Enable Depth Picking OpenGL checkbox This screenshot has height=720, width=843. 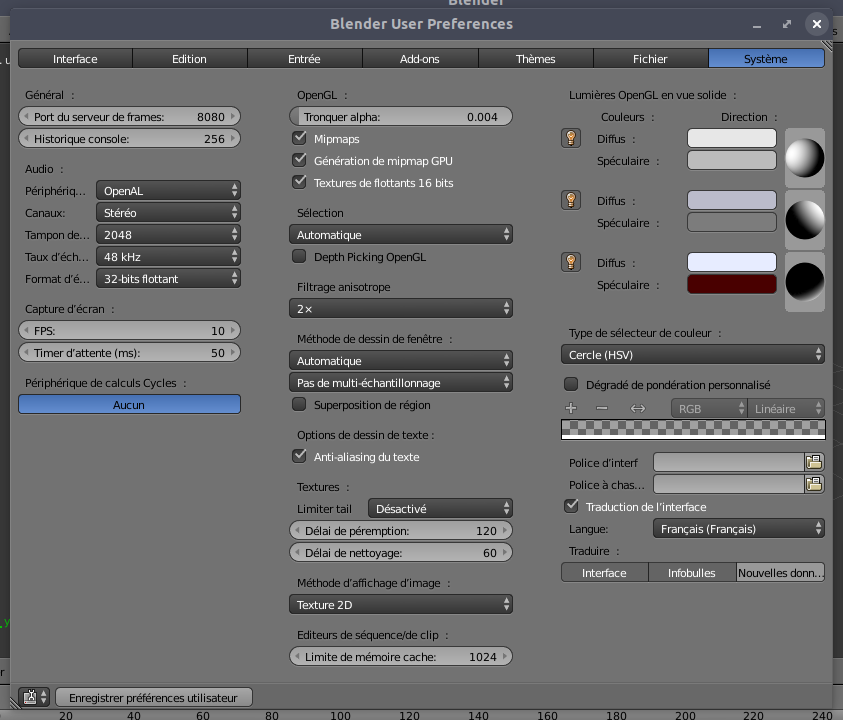pyautogui.click(x=299, y=257)
